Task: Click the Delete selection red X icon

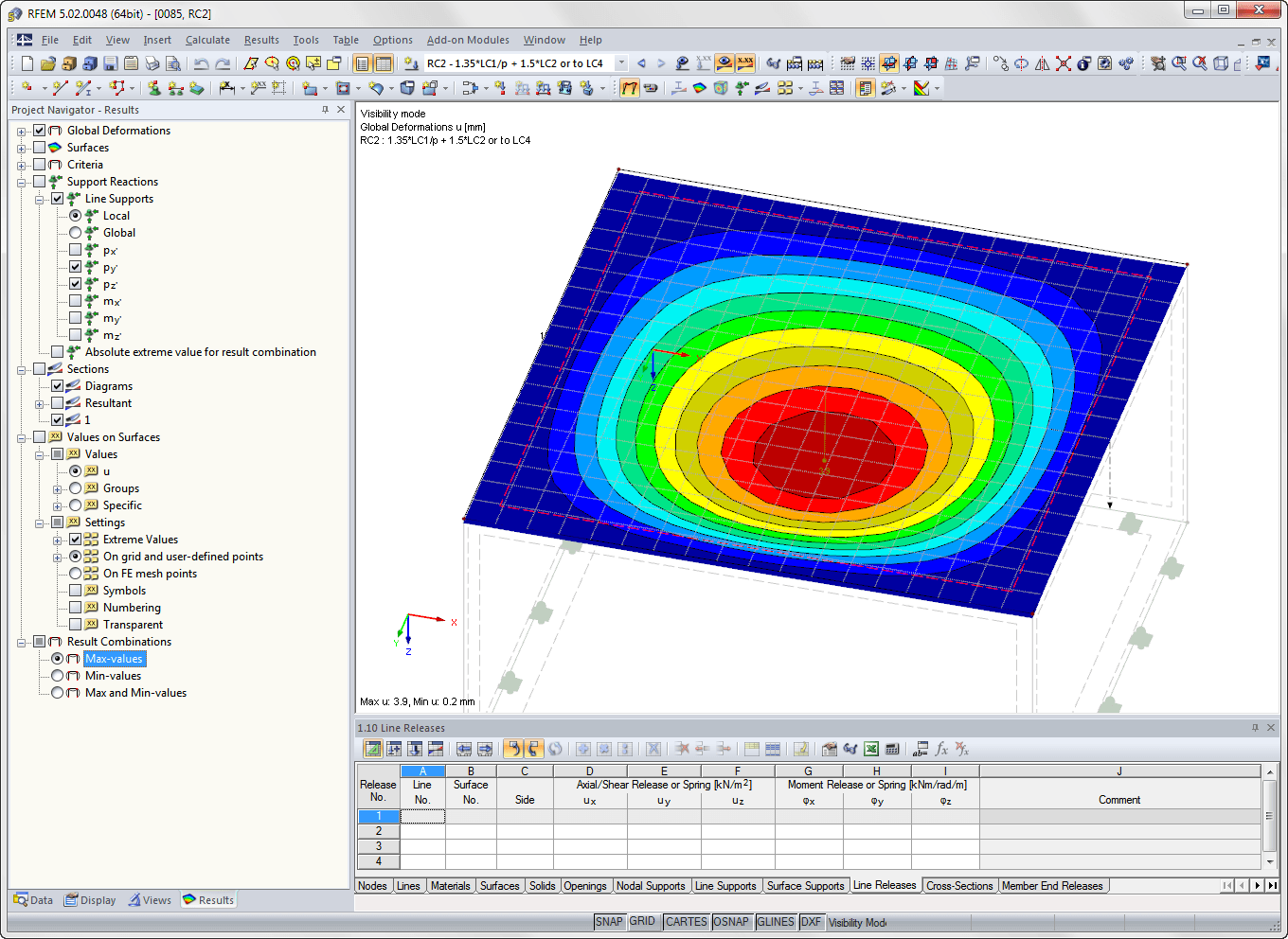Action: [x=1063, y=63]
